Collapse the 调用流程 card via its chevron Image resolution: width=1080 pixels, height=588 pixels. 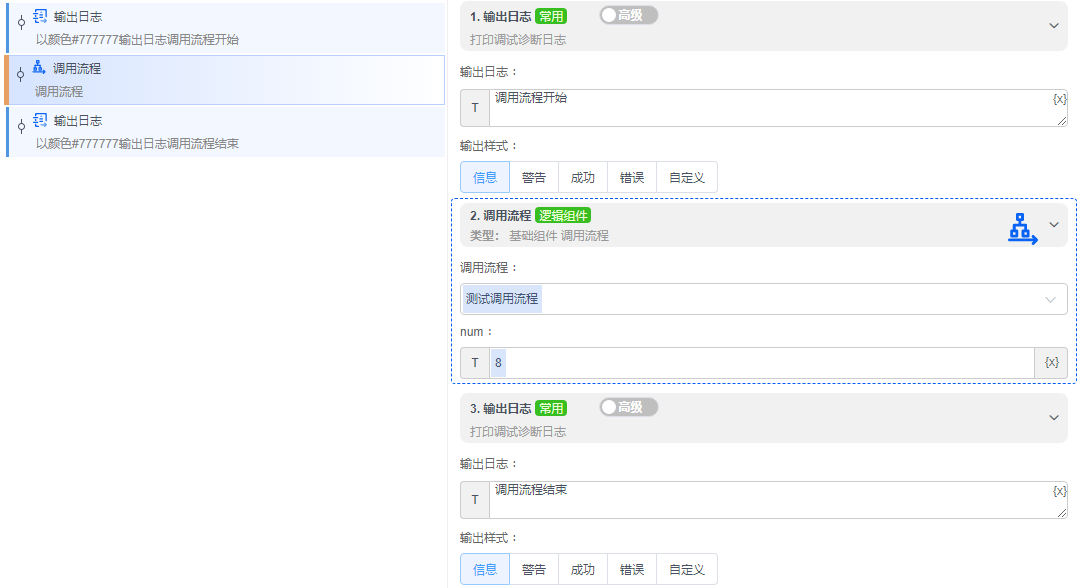[x=1053, y=224]
